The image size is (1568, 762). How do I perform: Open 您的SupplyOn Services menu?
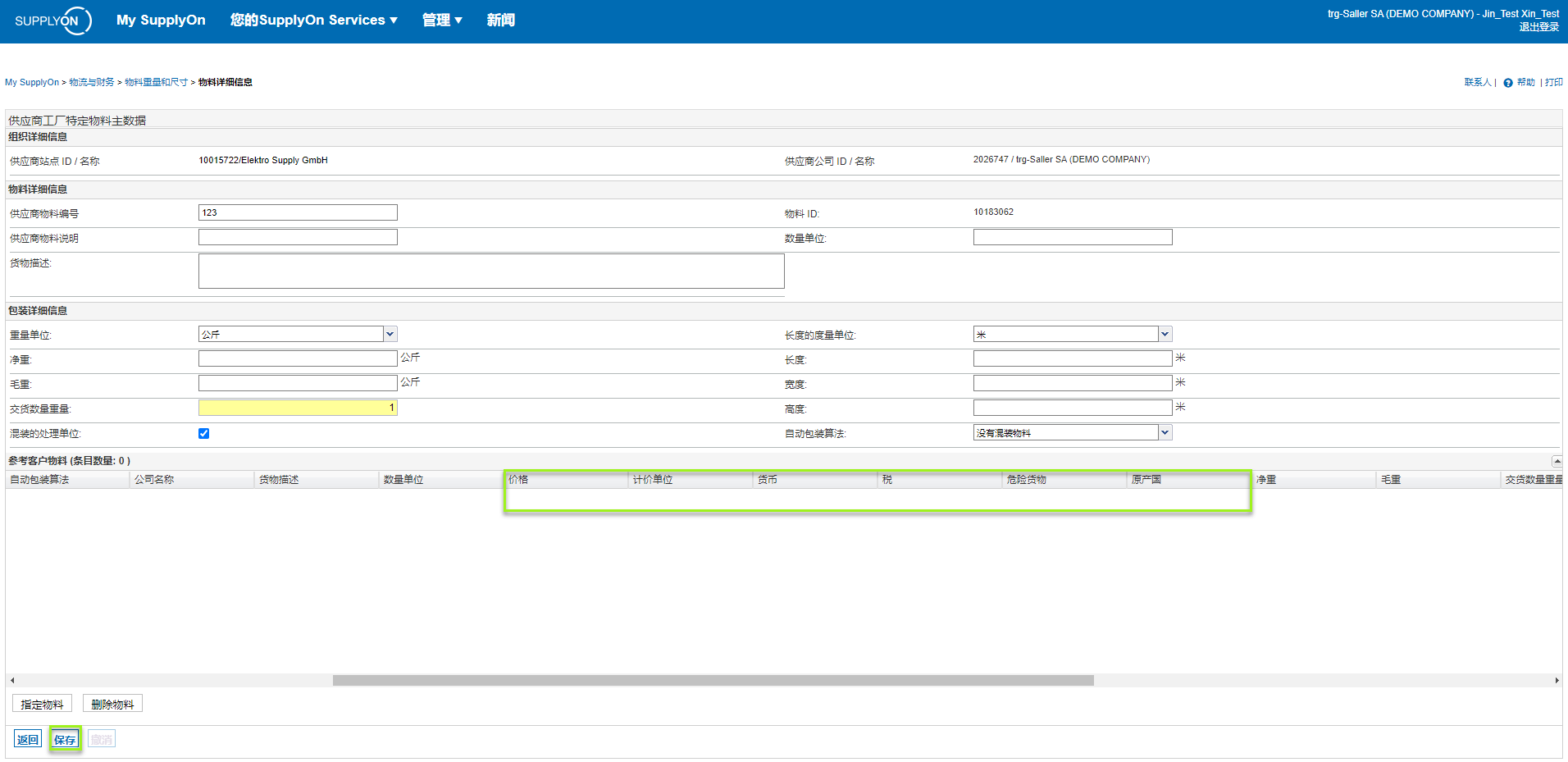tap(313, 20)
